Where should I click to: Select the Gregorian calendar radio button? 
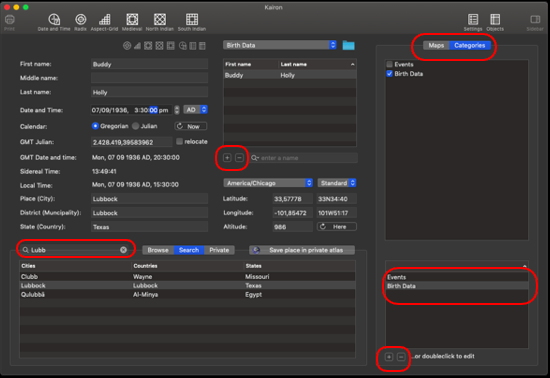click(x=95, y=126)
